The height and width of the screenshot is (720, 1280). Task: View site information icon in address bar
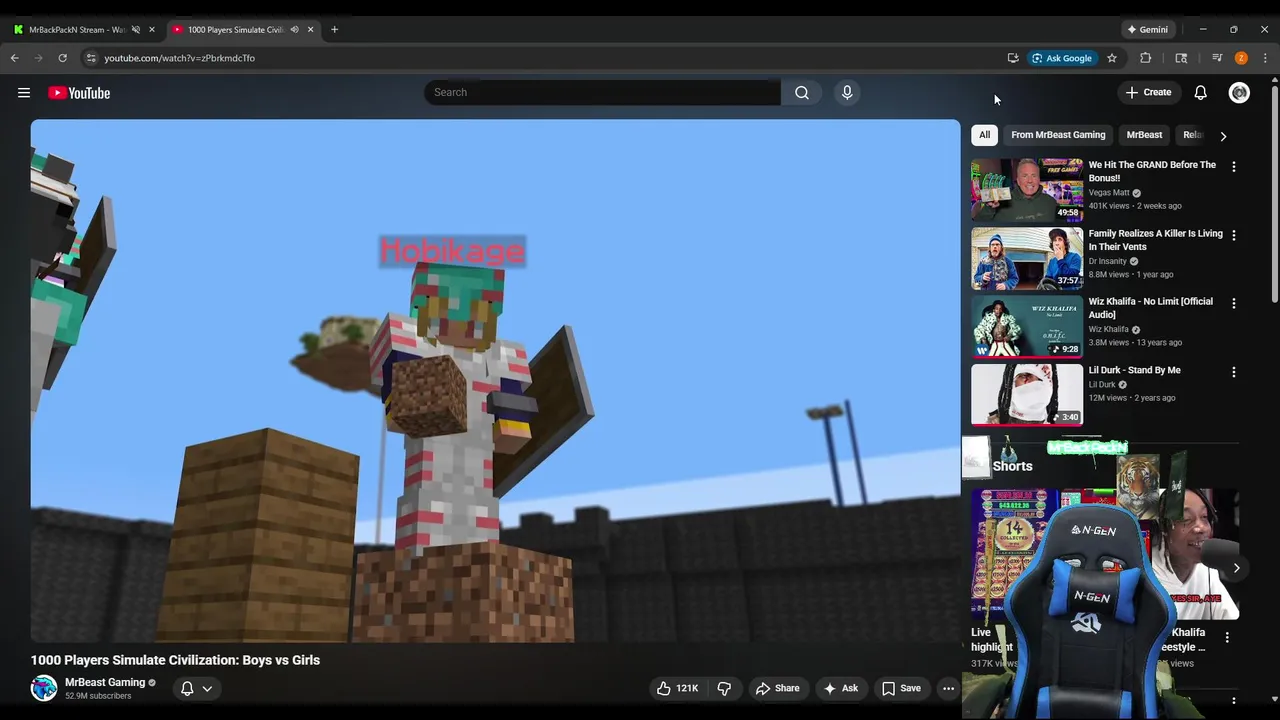point(90,58)
